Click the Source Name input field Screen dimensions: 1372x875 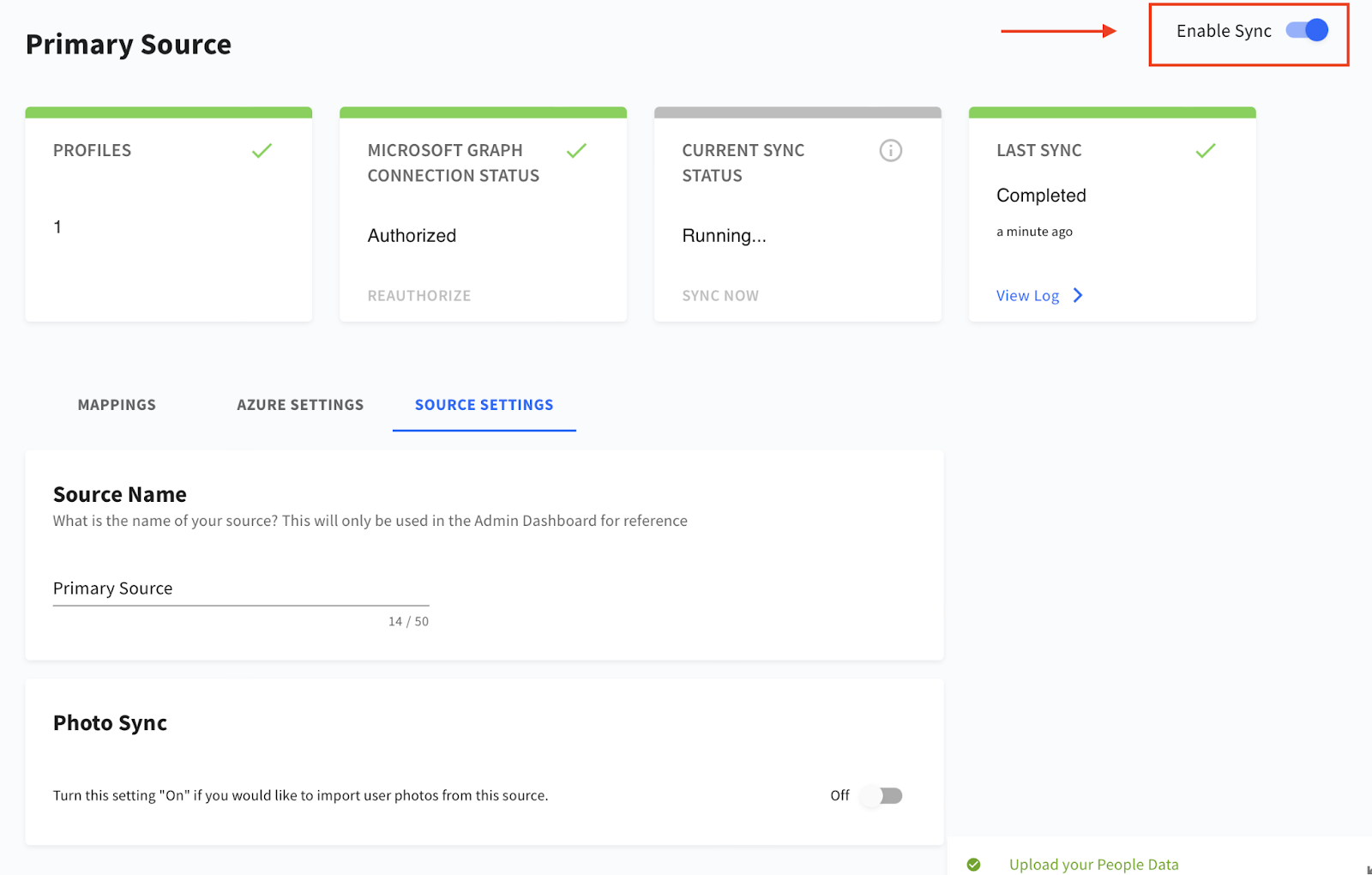tap(241, 589)
